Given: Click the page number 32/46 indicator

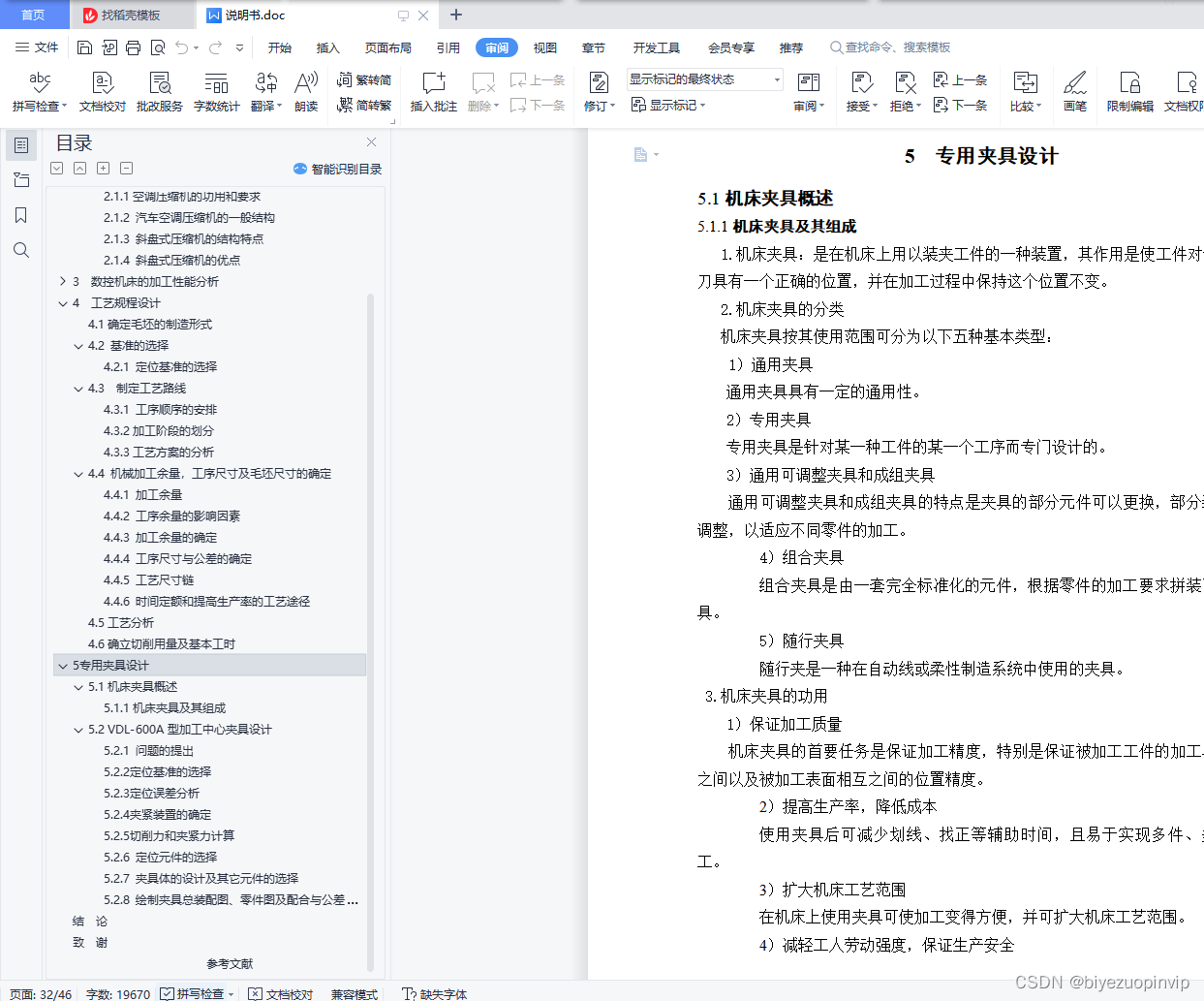Looking at the screenshot, I should click(41, 993).
